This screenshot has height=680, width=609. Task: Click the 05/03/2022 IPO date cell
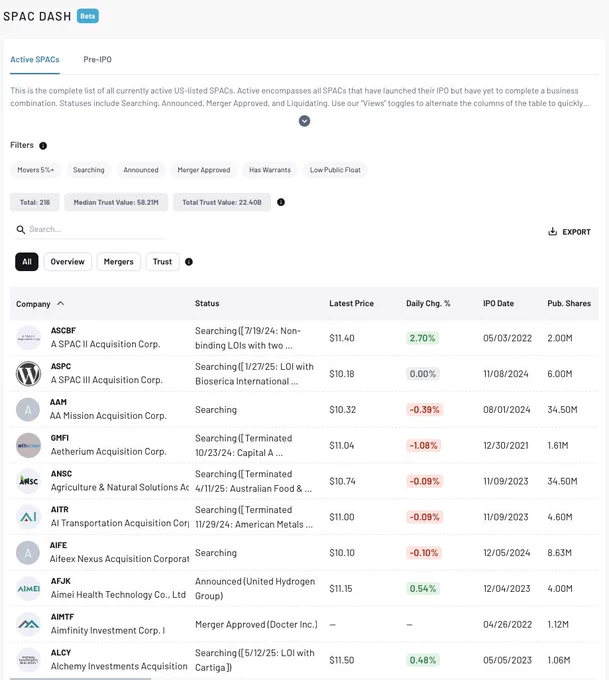(x=508, y=338)
